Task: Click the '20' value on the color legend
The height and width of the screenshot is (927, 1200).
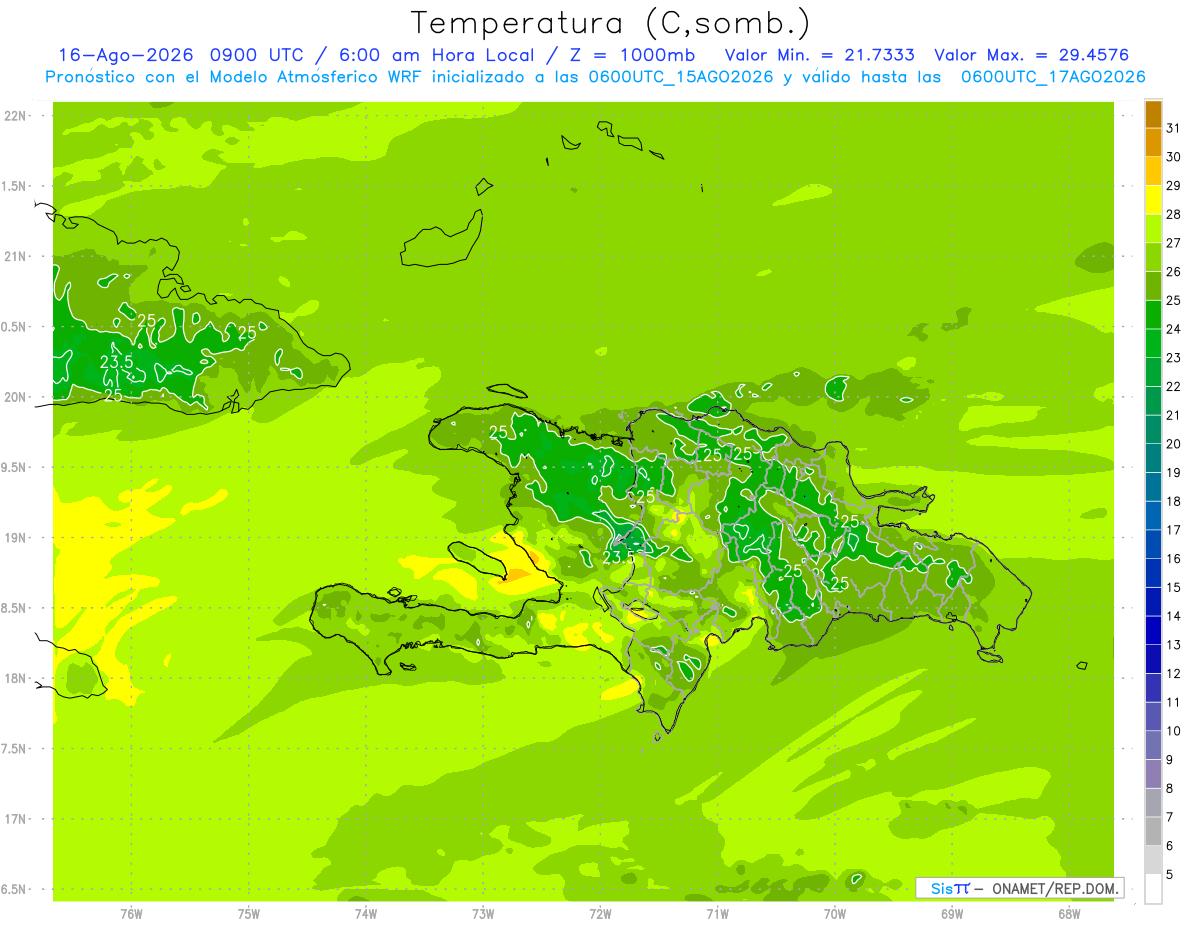Action: pos(1174,444)
